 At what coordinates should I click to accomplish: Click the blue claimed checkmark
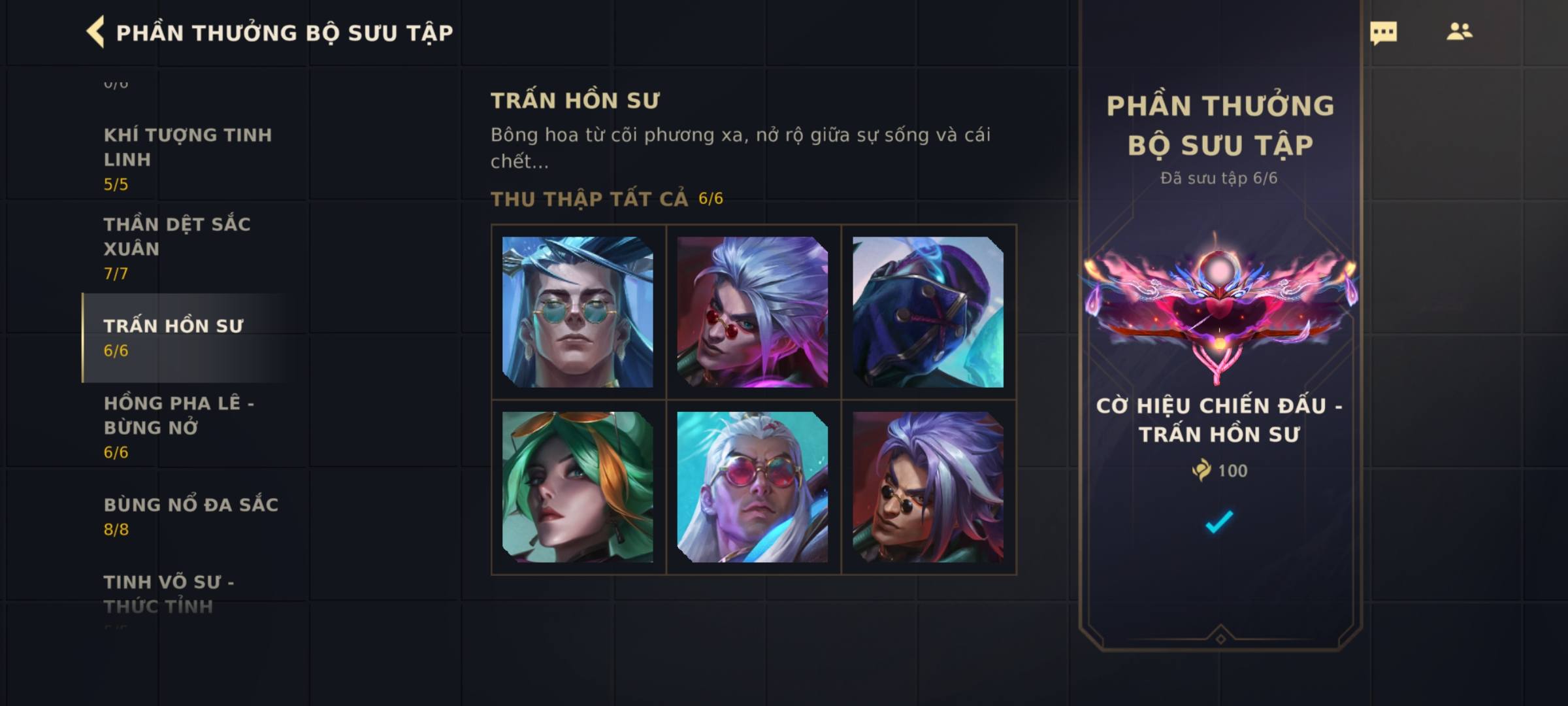click(x=1219, y=521)
